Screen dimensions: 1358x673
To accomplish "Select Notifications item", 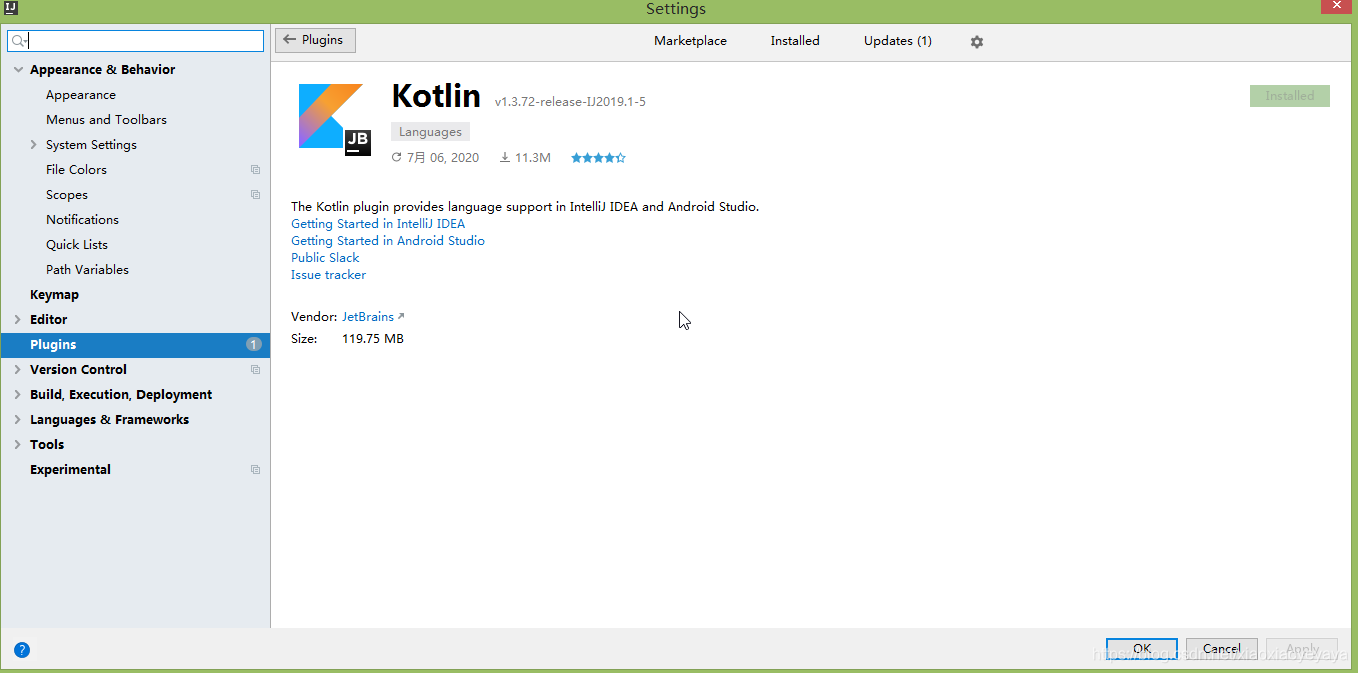I will 82,220.
